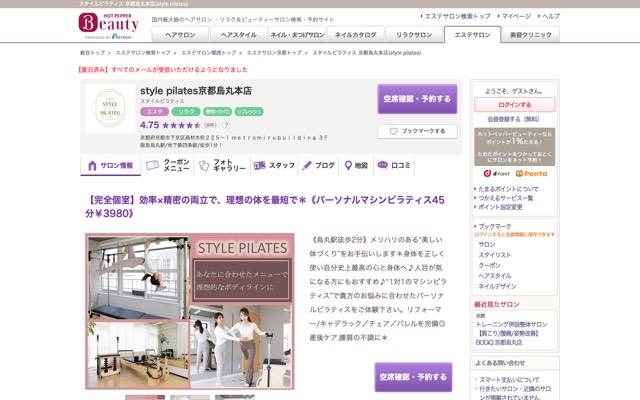The height and width of the screenshot is (400, 640).
Task: Click エステサロン京都トップ breadcrumb
Action: 274,53
